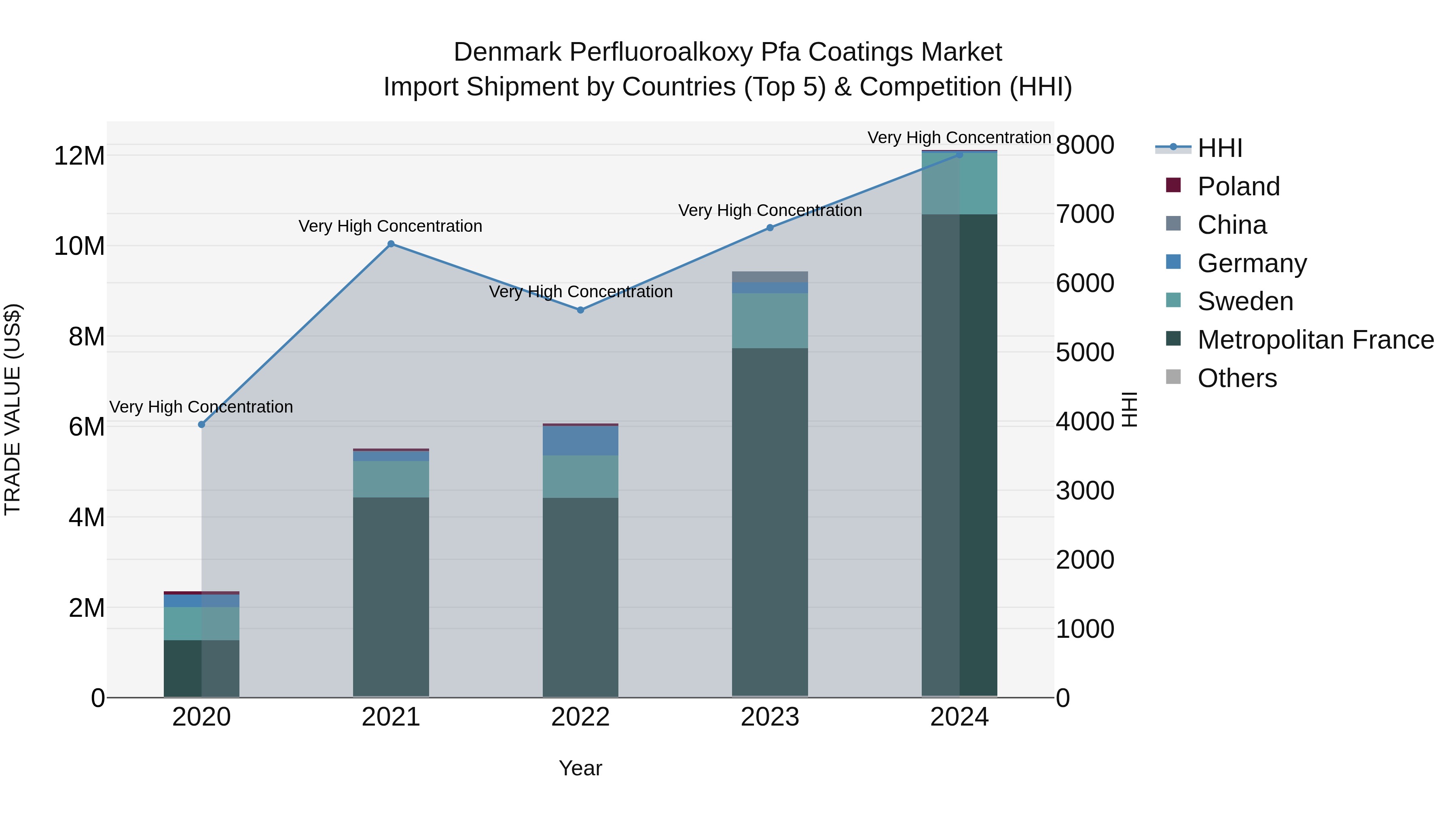Click the HHI line marker icon in legend
This screenshot has height=819, width=1456.
click(1173, 147)
